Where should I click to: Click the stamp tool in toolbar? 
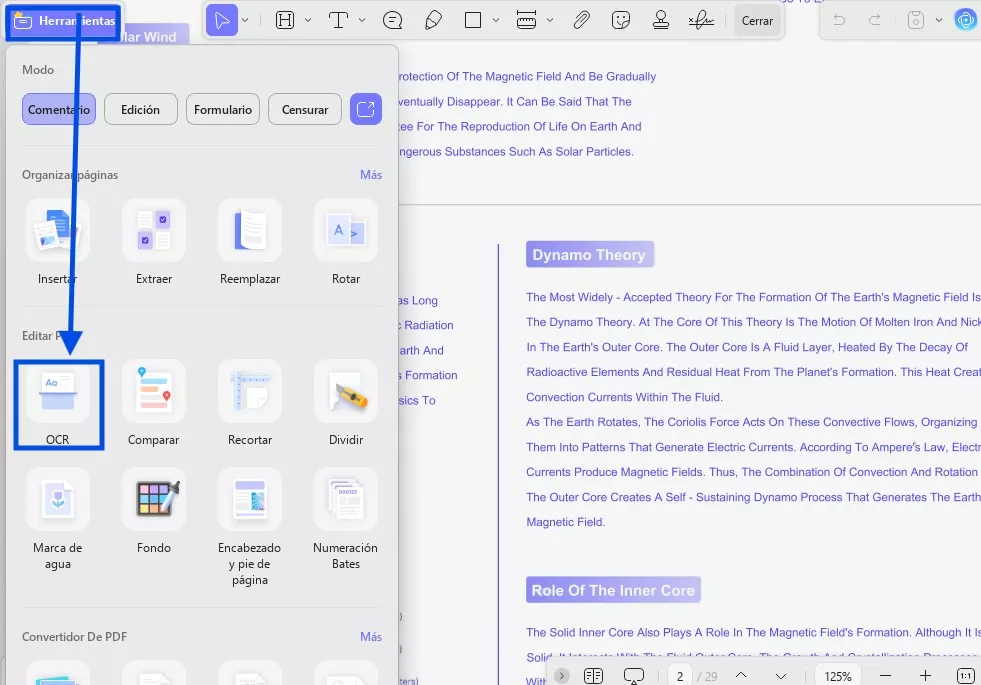click(x=660, y=20)
